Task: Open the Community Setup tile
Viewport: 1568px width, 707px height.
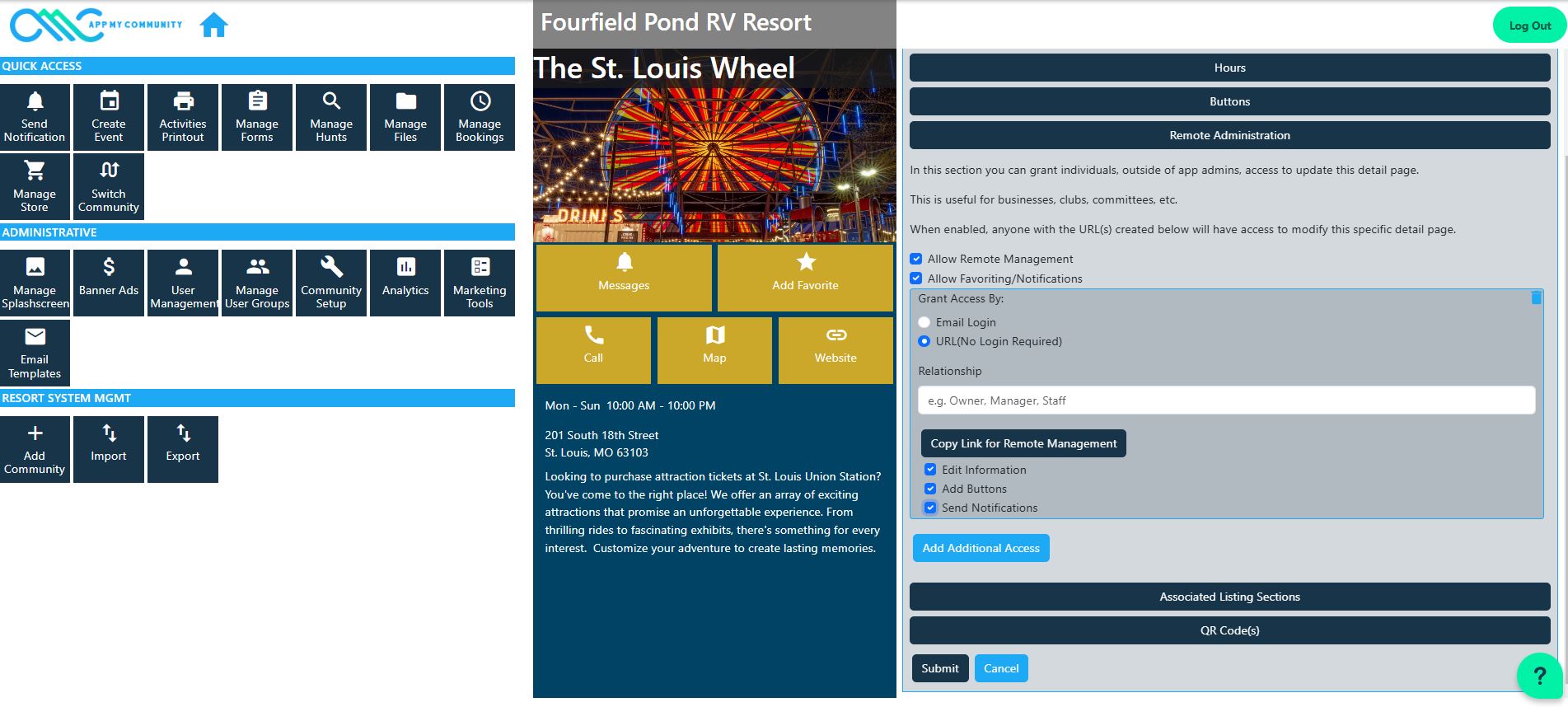Action: coord(331,283)
